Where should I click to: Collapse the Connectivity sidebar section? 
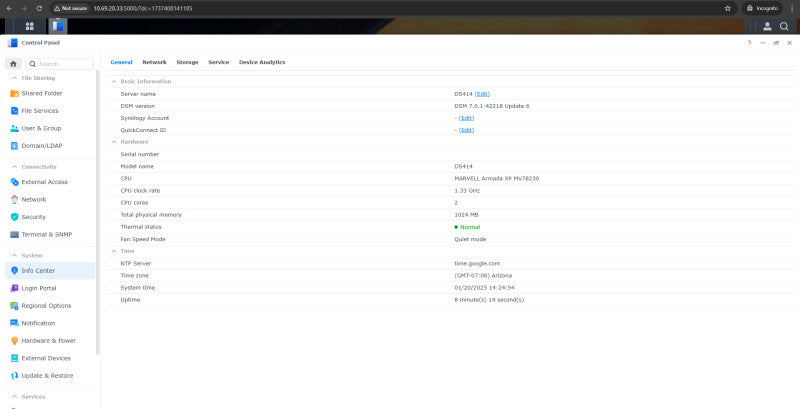(x=14, y=167)
